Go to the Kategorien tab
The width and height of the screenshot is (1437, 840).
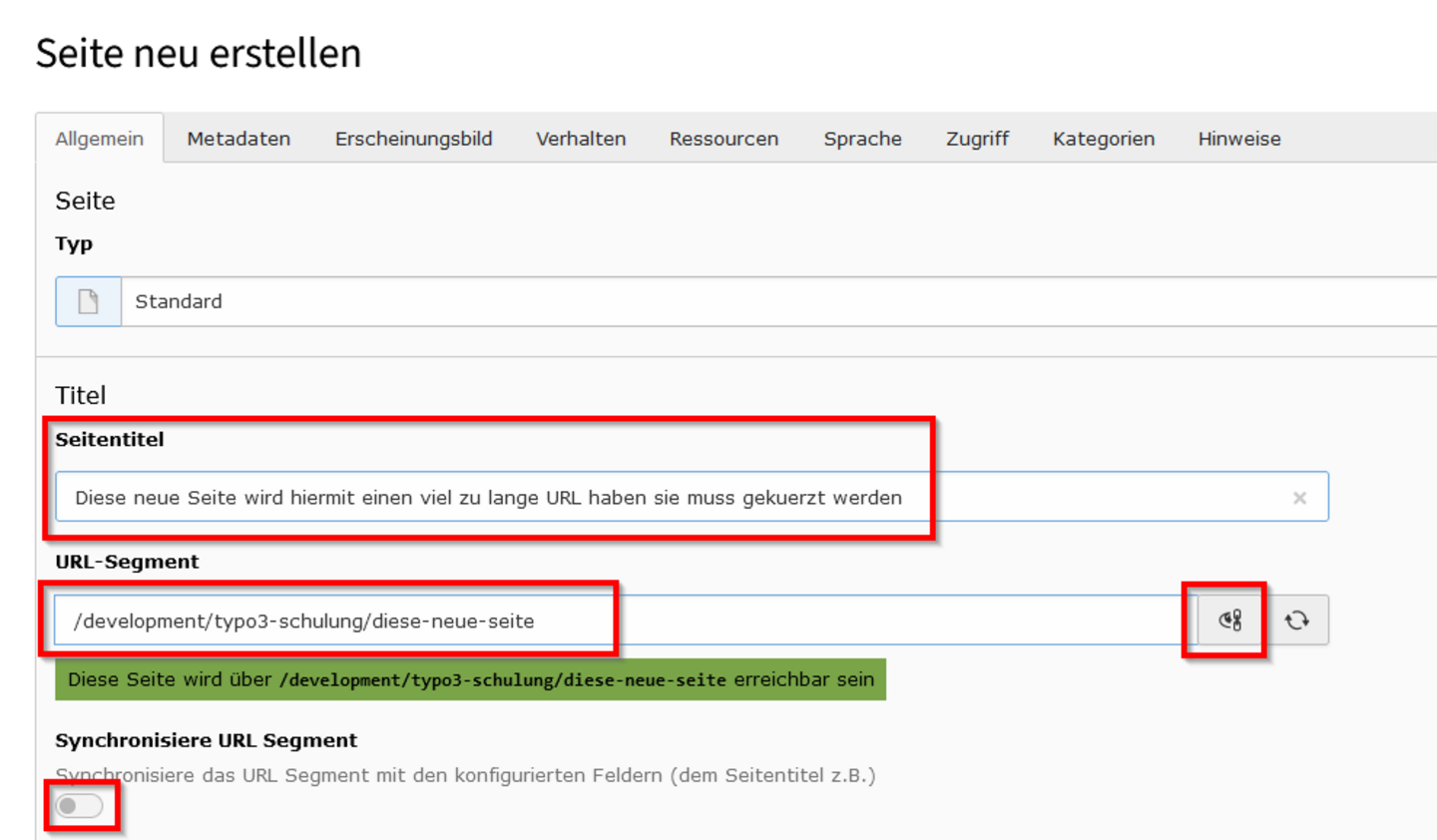(1104, 139)
